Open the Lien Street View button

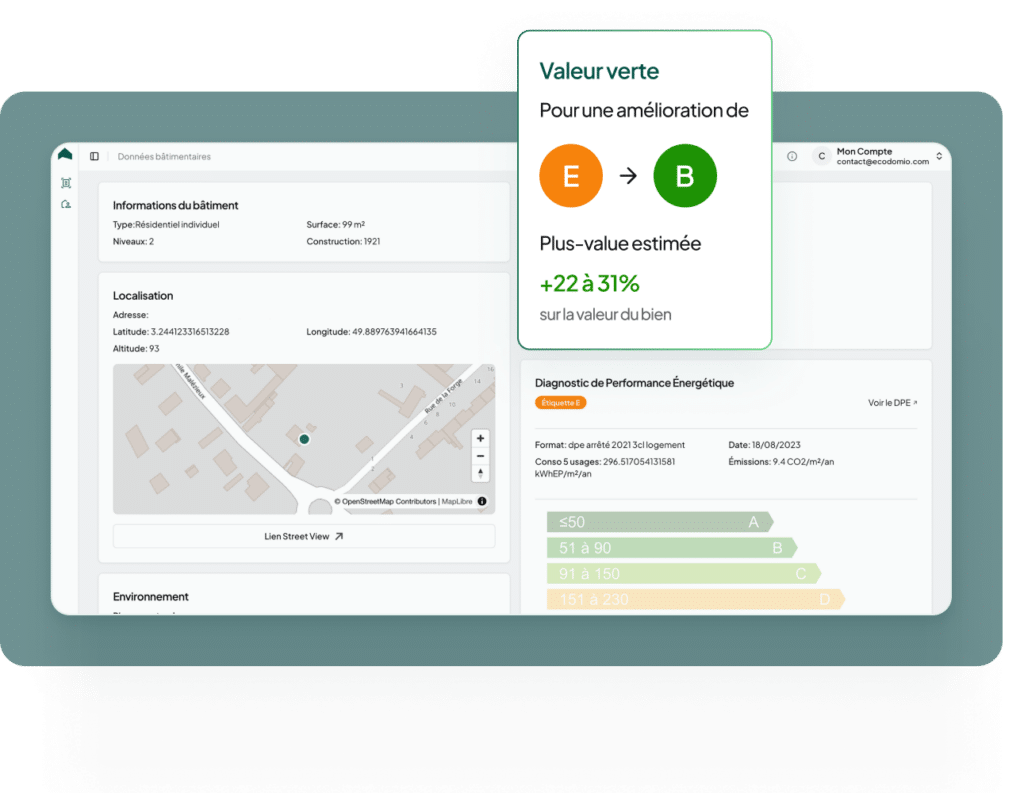coord(304,536)
